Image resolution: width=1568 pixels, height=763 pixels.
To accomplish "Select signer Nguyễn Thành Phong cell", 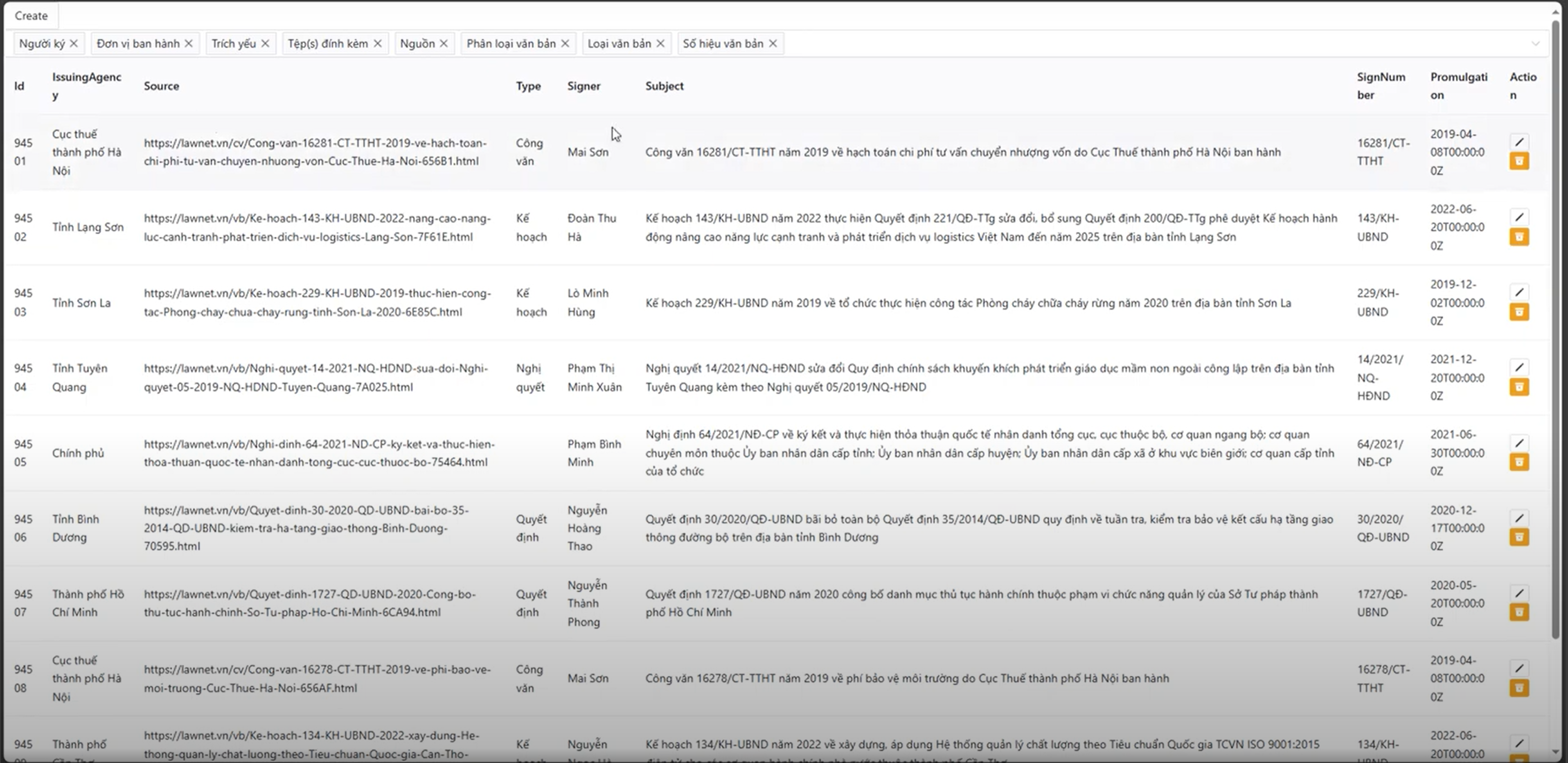I will pyautogui.click(x=587, y=603).
